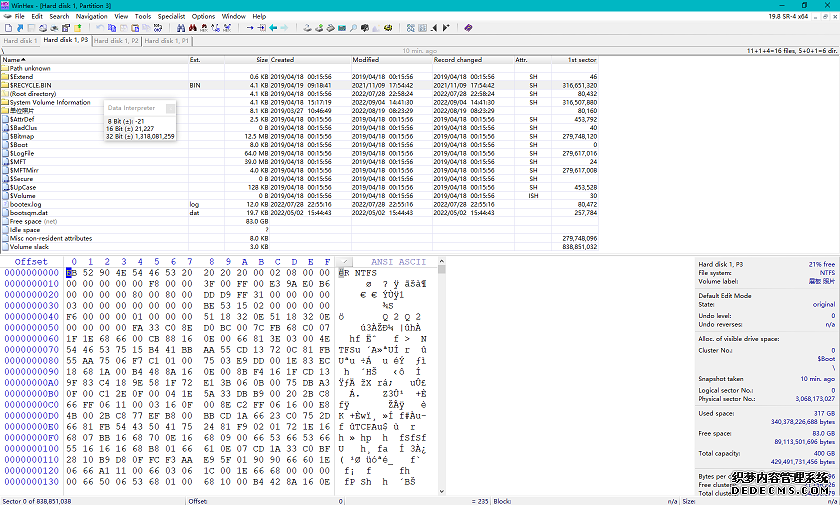Open the Specialist menu
Image resolution: width=840 pixels, height=505 pixels.
click(x=171, y=16)
